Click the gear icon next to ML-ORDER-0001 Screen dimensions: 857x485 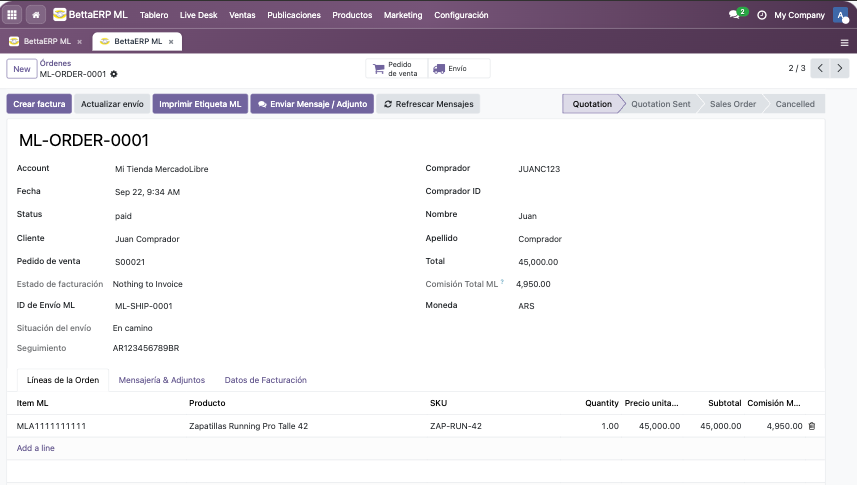(114, 74)
